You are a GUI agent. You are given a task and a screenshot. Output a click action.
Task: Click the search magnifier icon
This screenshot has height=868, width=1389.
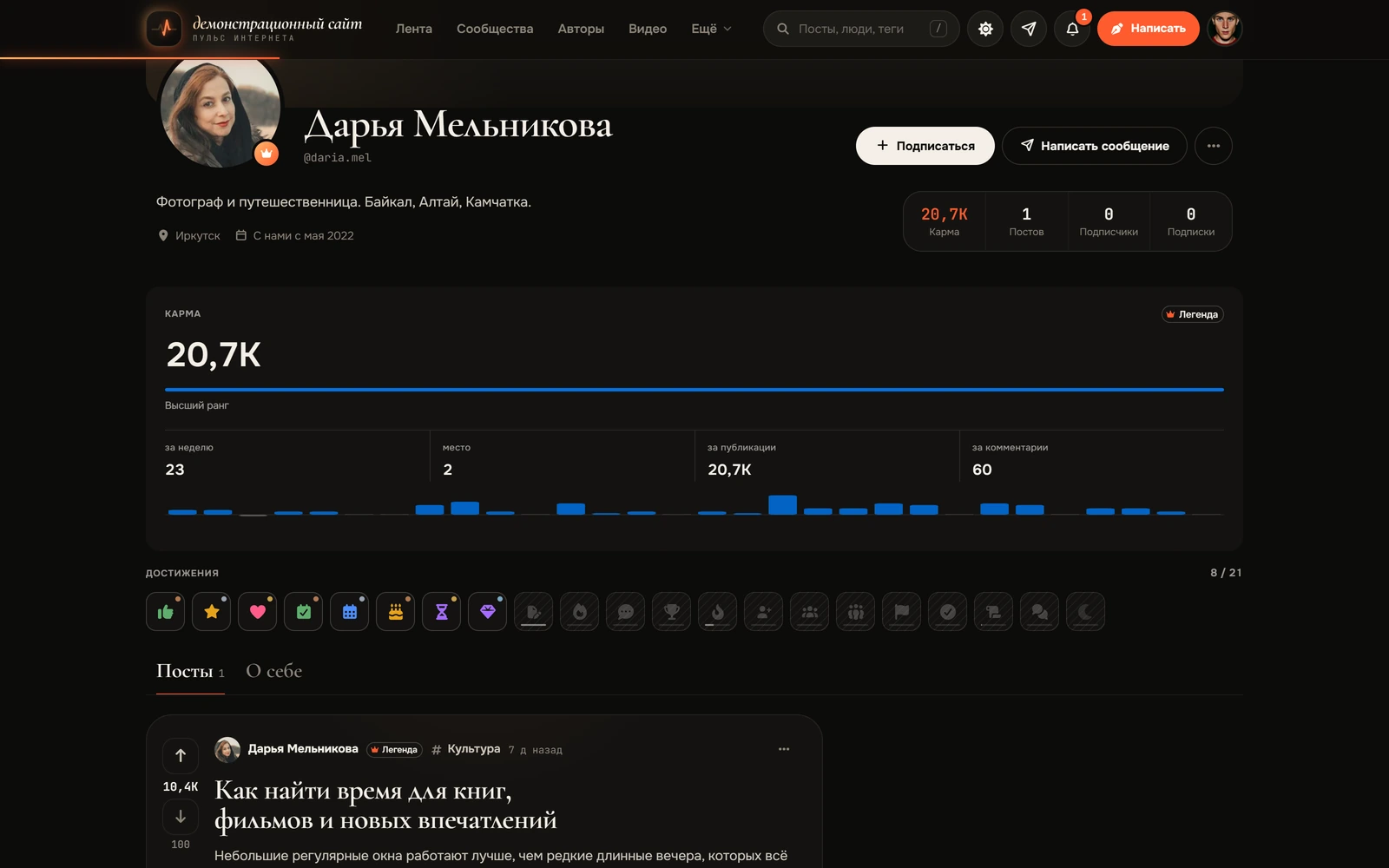pos(783,29)
